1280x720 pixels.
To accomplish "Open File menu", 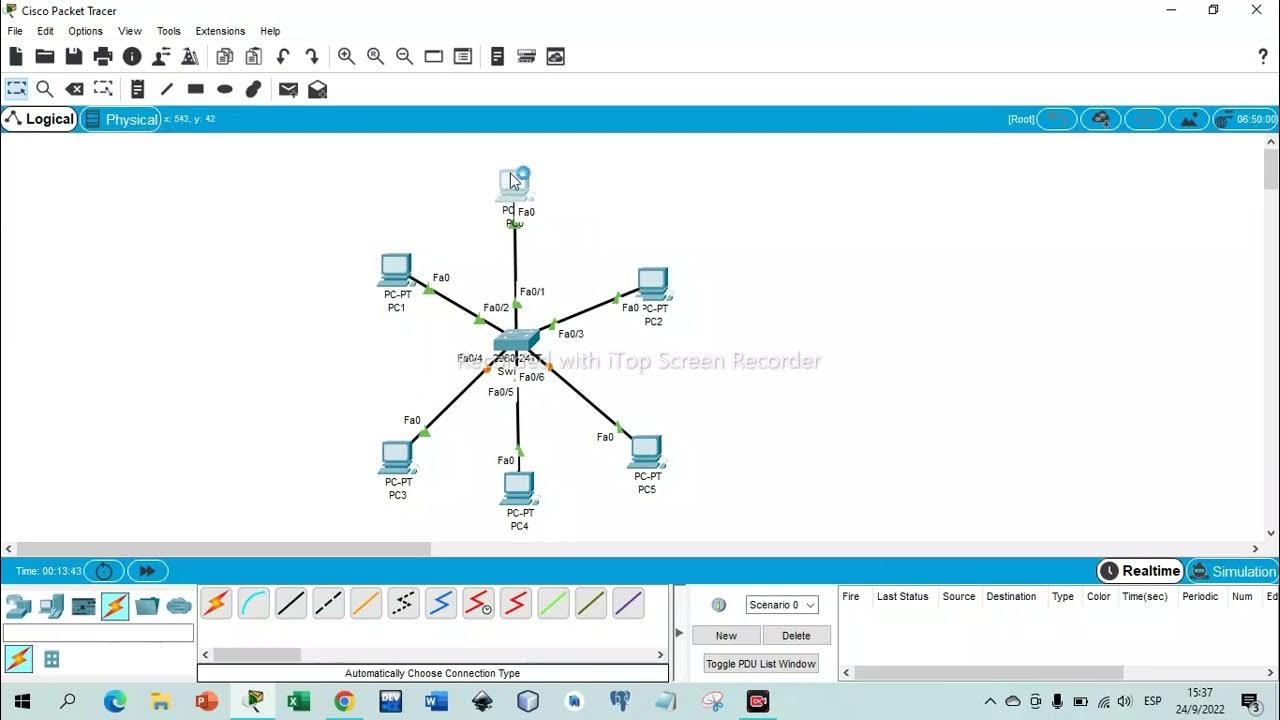I will coord(15,31).
